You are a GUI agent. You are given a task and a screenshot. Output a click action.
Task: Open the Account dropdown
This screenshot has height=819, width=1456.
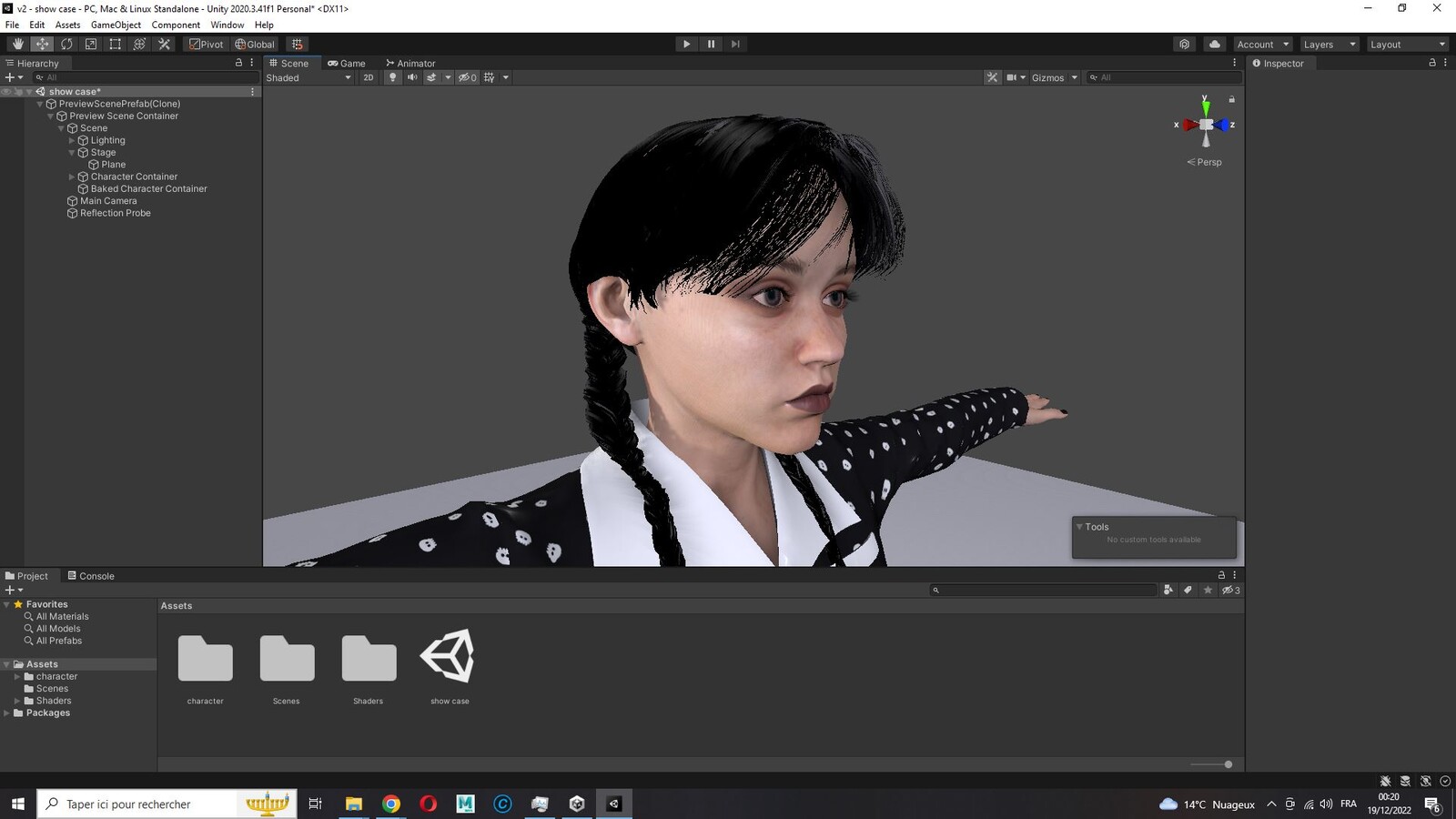(1263, 44)
